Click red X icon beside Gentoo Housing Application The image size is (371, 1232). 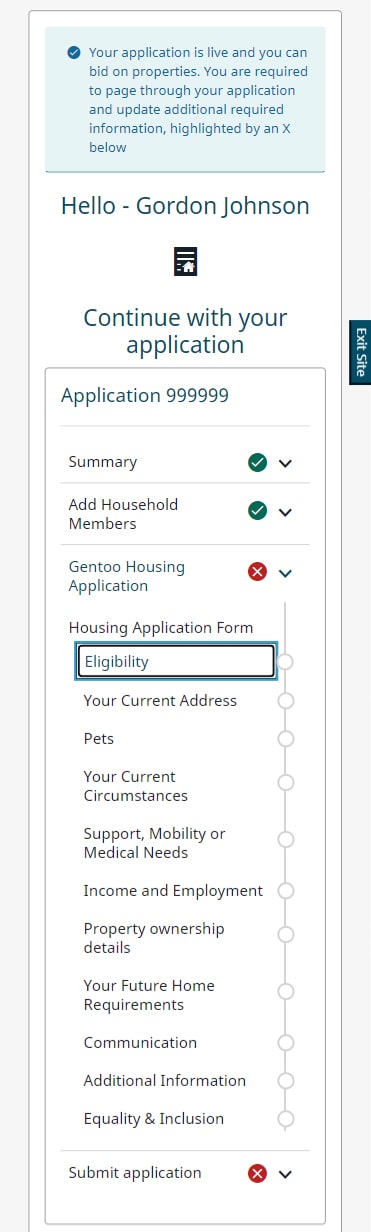click(257, 572)
